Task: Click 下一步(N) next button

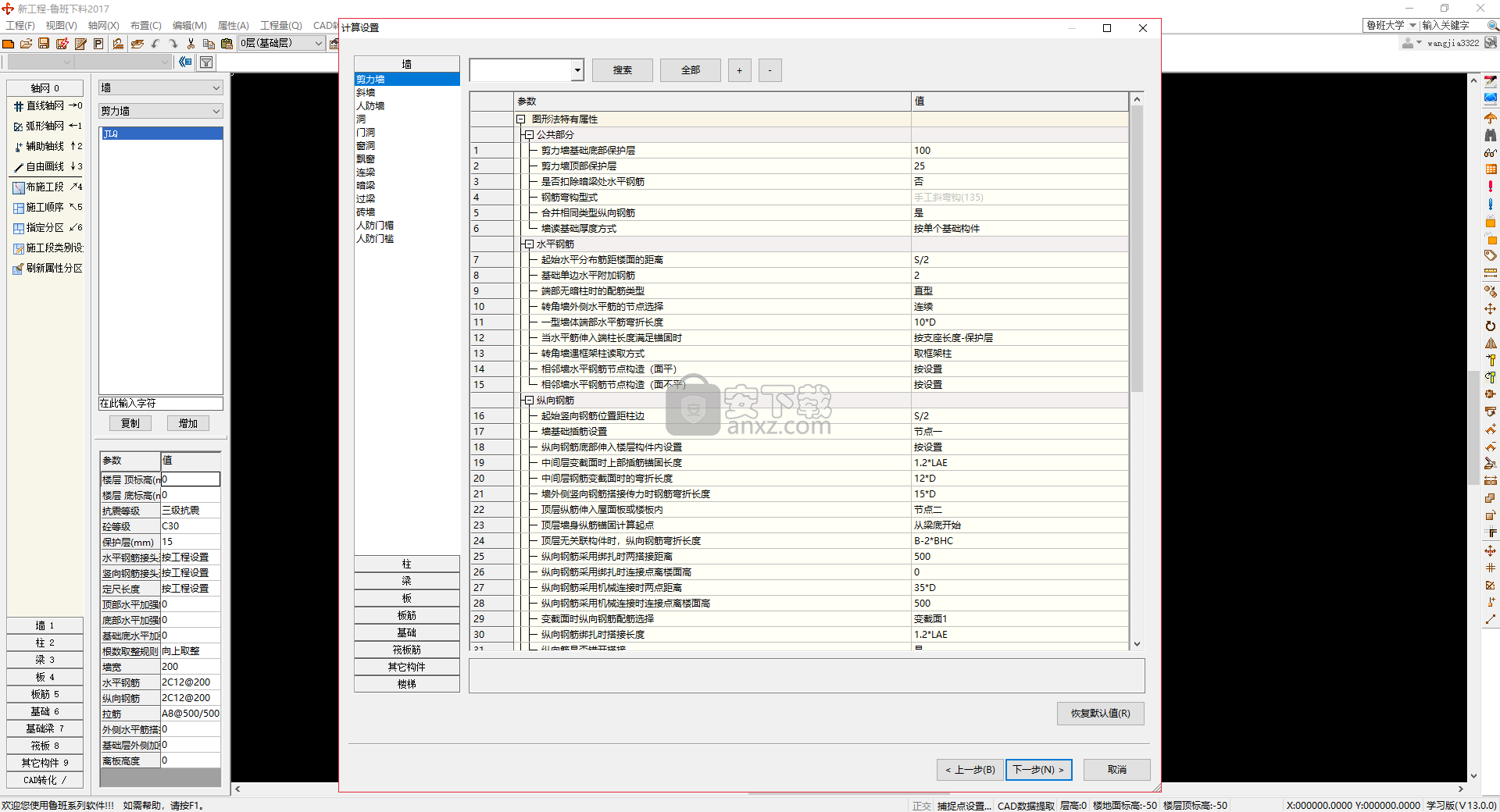Action: click(x=1039, y=770)
